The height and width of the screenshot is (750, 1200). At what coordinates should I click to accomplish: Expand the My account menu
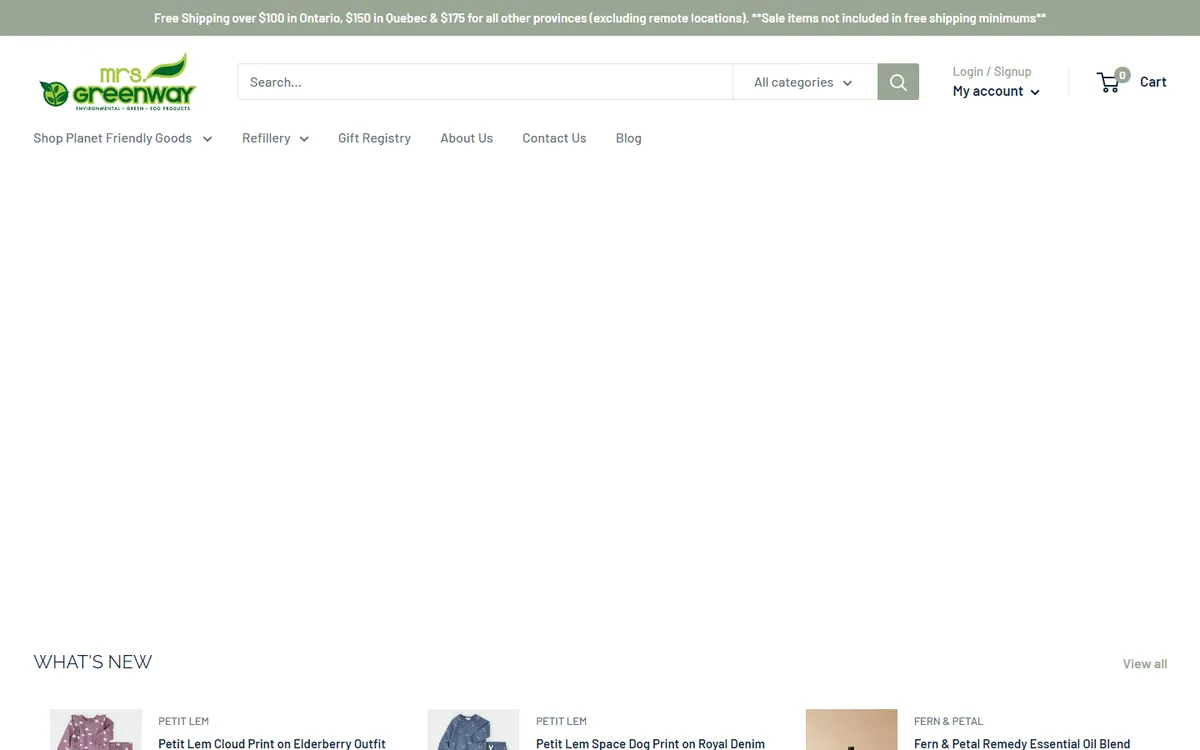pyautogui.click(x=996, y=91)
